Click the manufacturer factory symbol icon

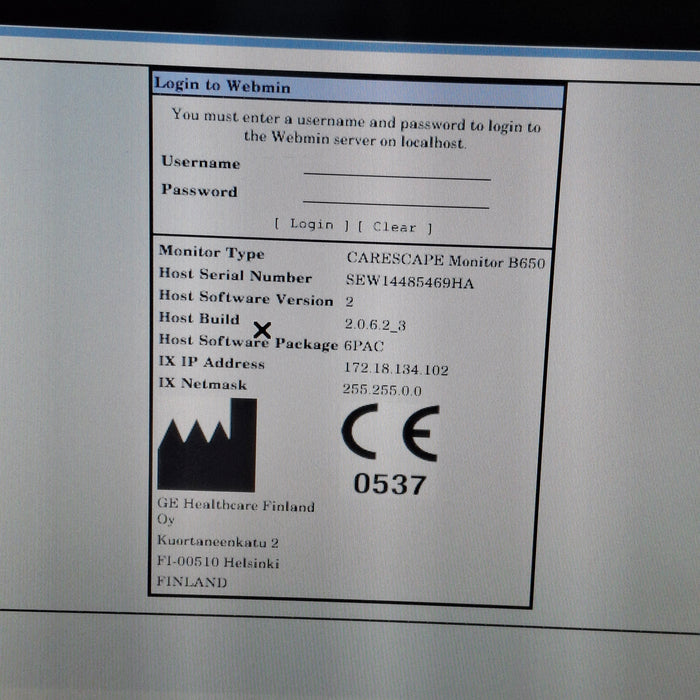[207, 445]
